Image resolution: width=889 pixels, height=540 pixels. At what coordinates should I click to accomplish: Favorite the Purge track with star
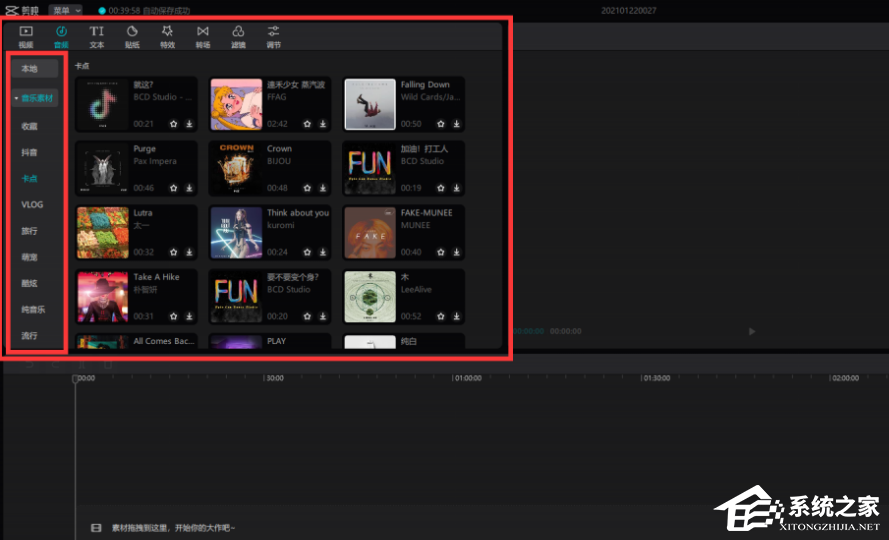173,188
